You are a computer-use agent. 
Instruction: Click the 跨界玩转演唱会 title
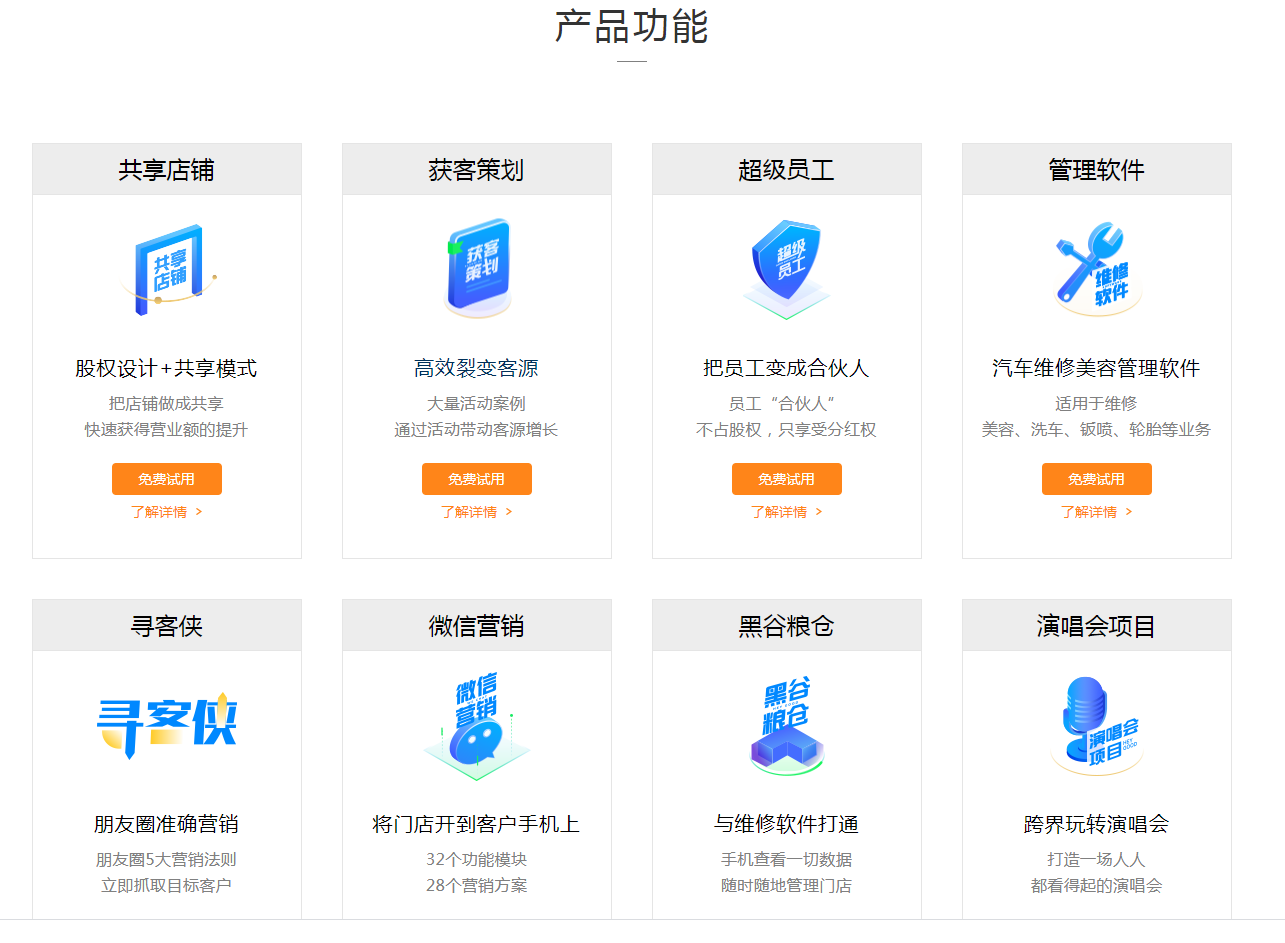[1097, 824]
